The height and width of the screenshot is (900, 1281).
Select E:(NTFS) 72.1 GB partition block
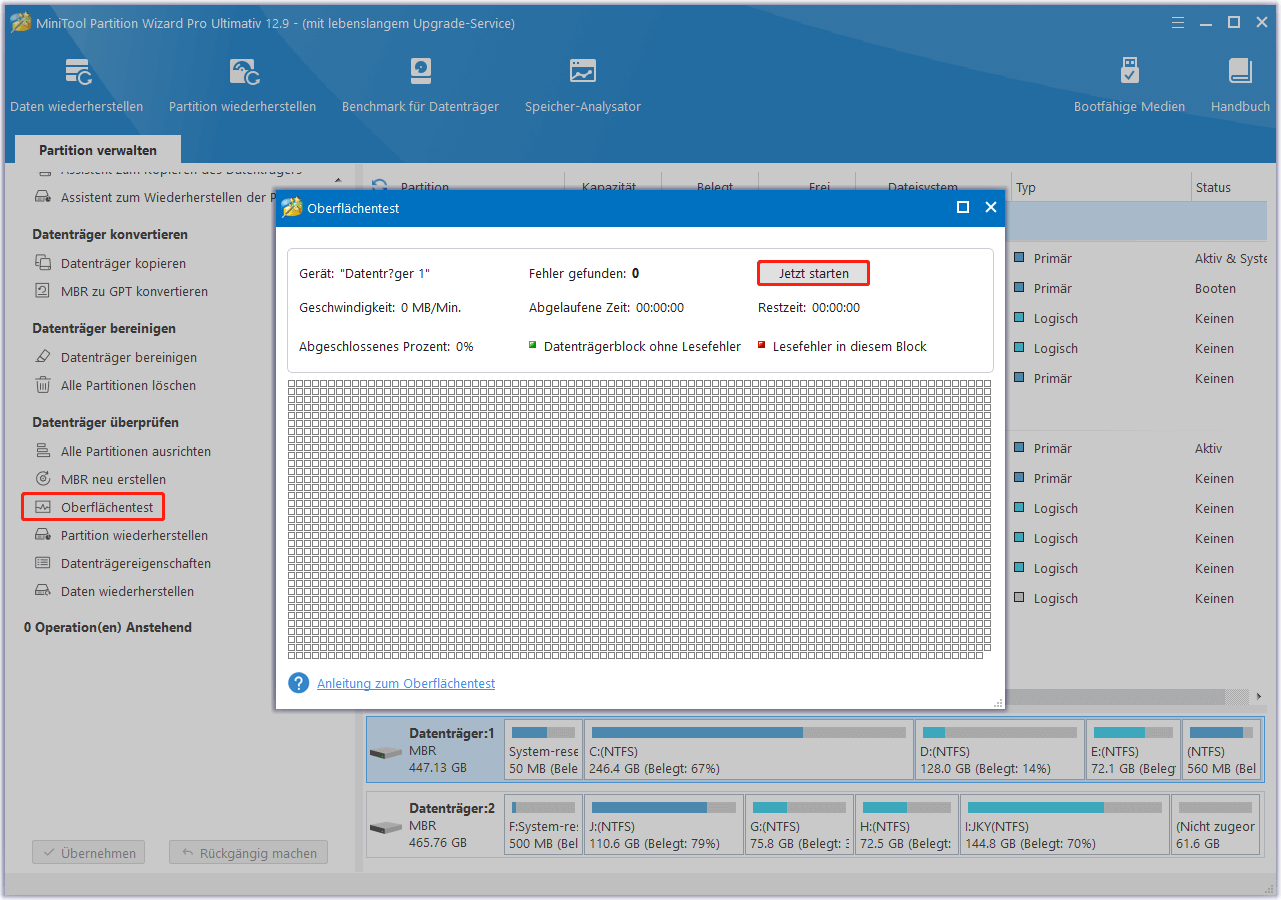pyautogui.click(x=1133, y=750)
